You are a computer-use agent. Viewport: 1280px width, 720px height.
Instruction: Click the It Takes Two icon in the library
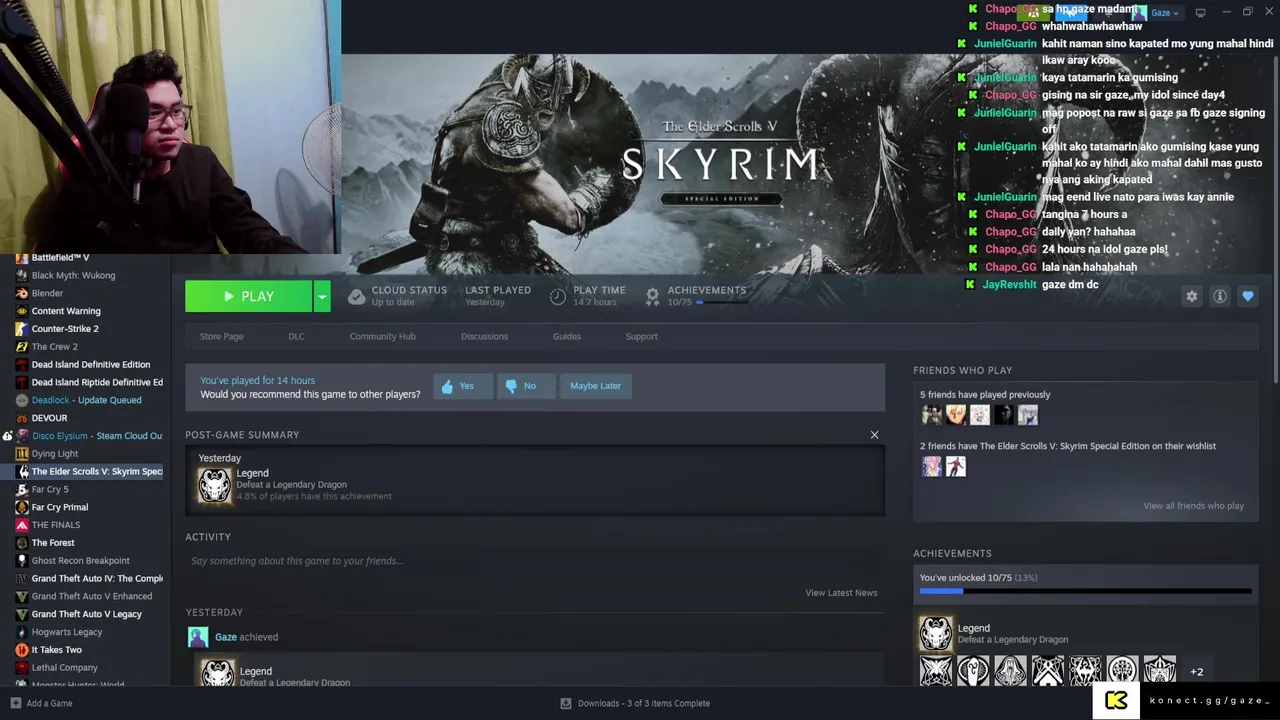[21, 650]
